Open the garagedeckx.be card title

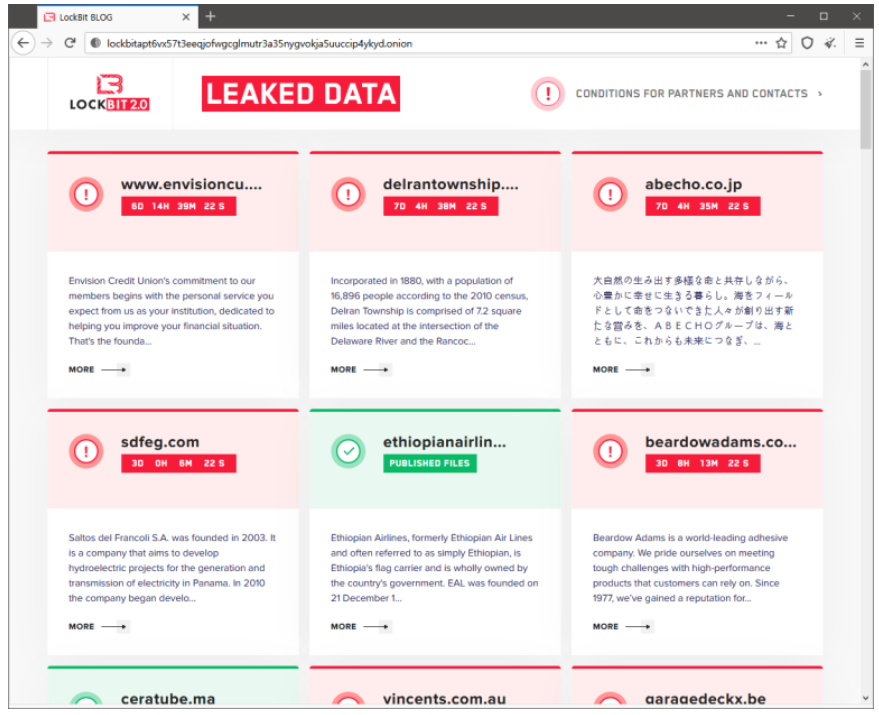(x=705, y=699)
